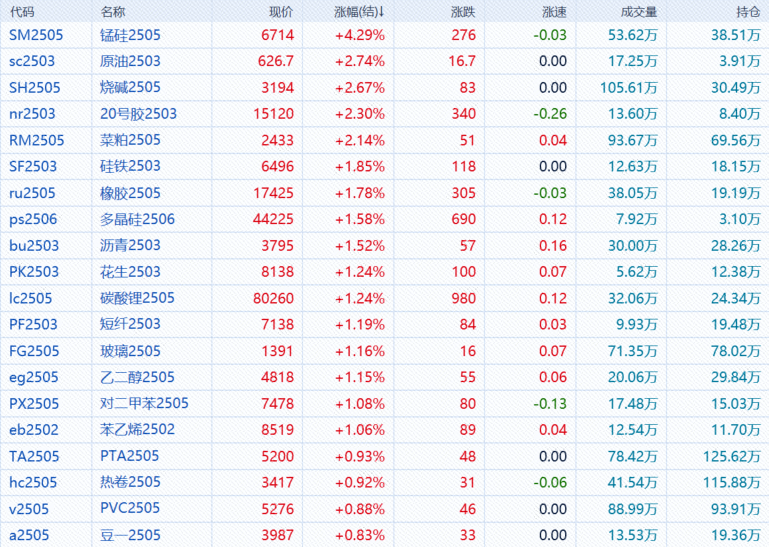Screen dimensions: 769x547
Task: Open contract code SM2505
Action: click(36, 35)
